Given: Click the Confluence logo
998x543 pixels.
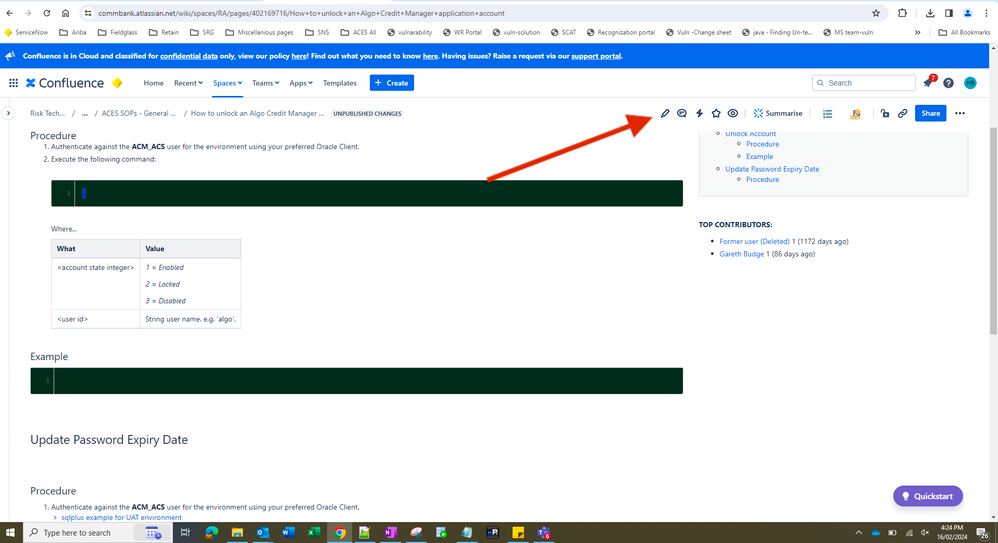Looking at the screenshot, I should (x=64, y=83).
